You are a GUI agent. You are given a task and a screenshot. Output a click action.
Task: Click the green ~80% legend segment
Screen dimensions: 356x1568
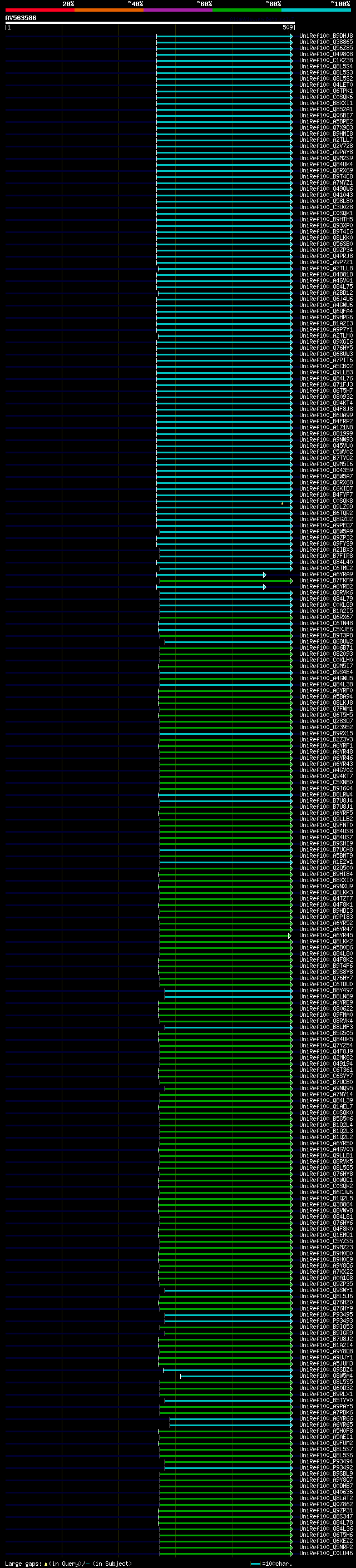point(247,10)
